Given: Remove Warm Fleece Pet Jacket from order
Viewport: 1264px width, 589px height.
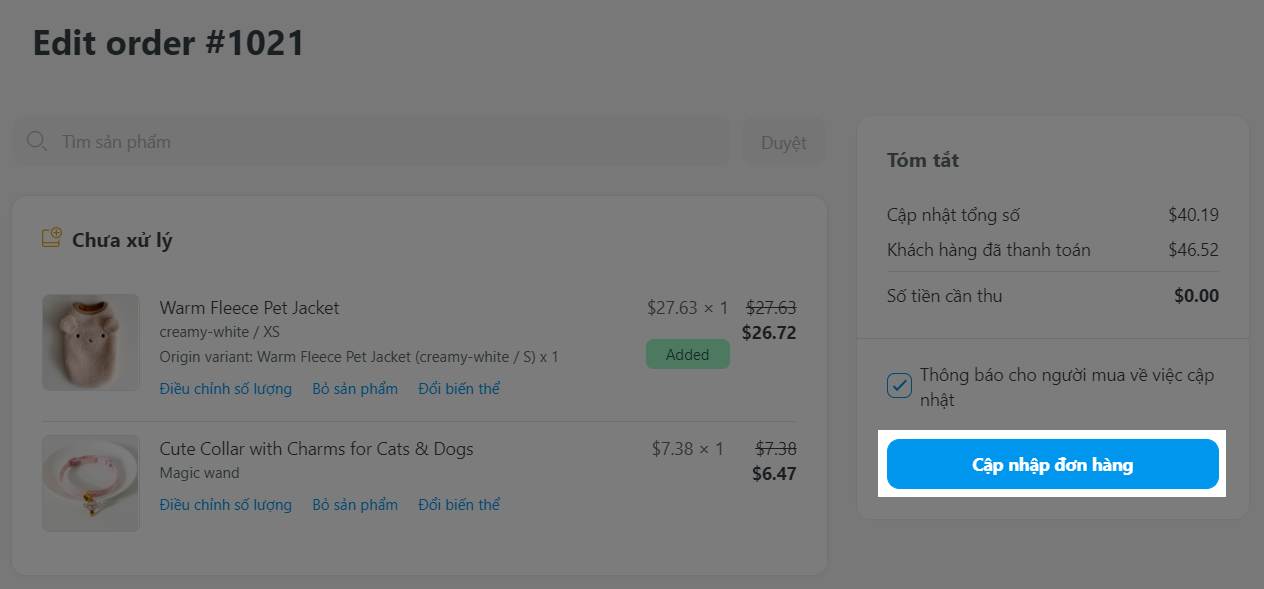Looking at the screenshot, I should (355, 389).
